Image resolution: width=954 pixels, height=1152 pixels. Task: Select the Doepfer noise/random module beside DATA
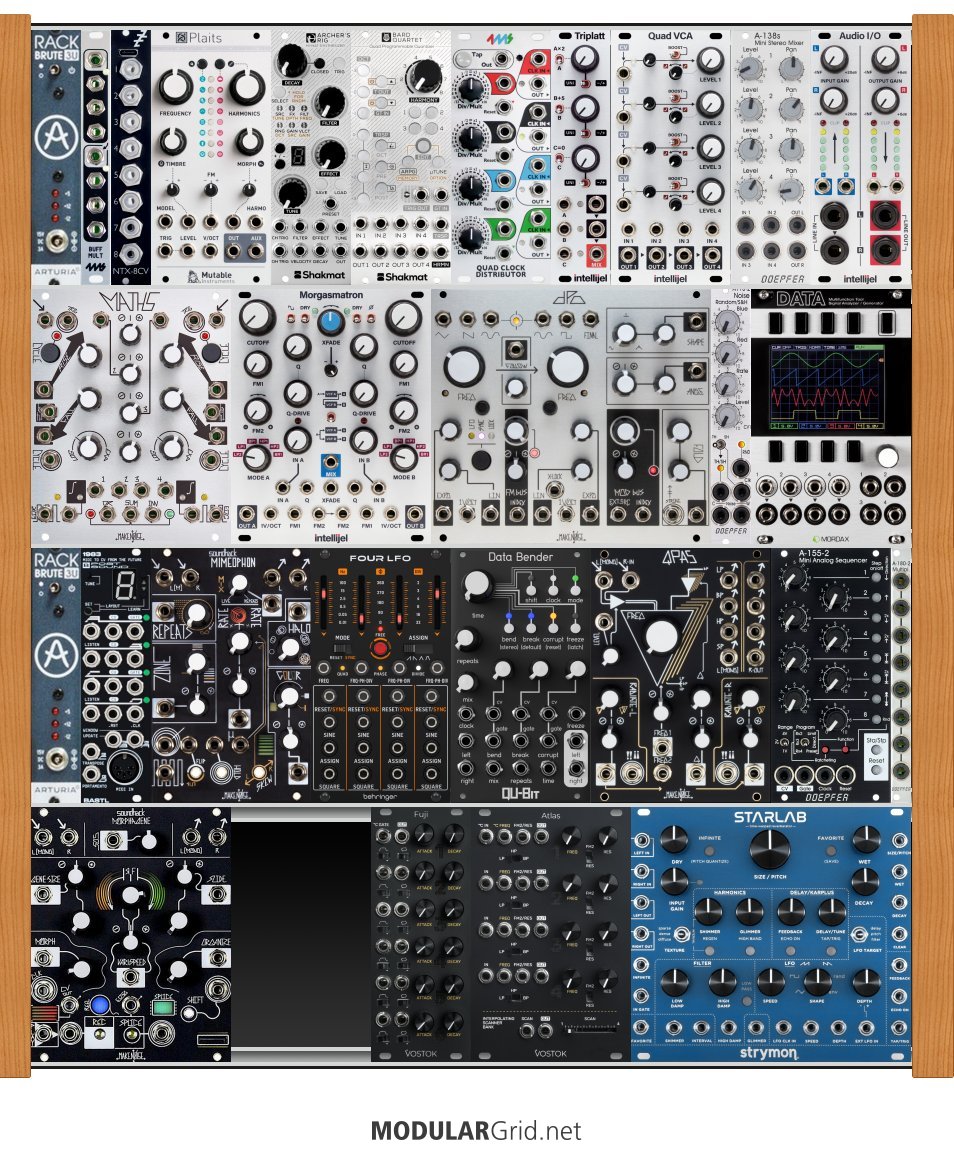731,417
